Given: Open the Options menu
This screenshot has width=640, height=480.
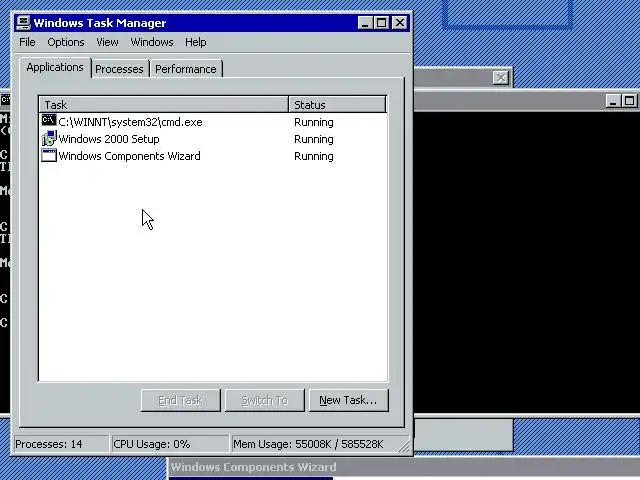Looking at the screenshot, I should (66, 42).
